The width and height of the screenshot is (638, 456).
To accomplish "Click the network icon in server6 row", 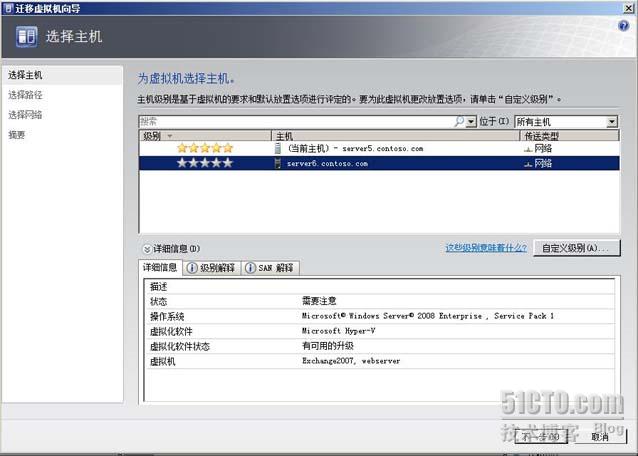I will point(528,164).
